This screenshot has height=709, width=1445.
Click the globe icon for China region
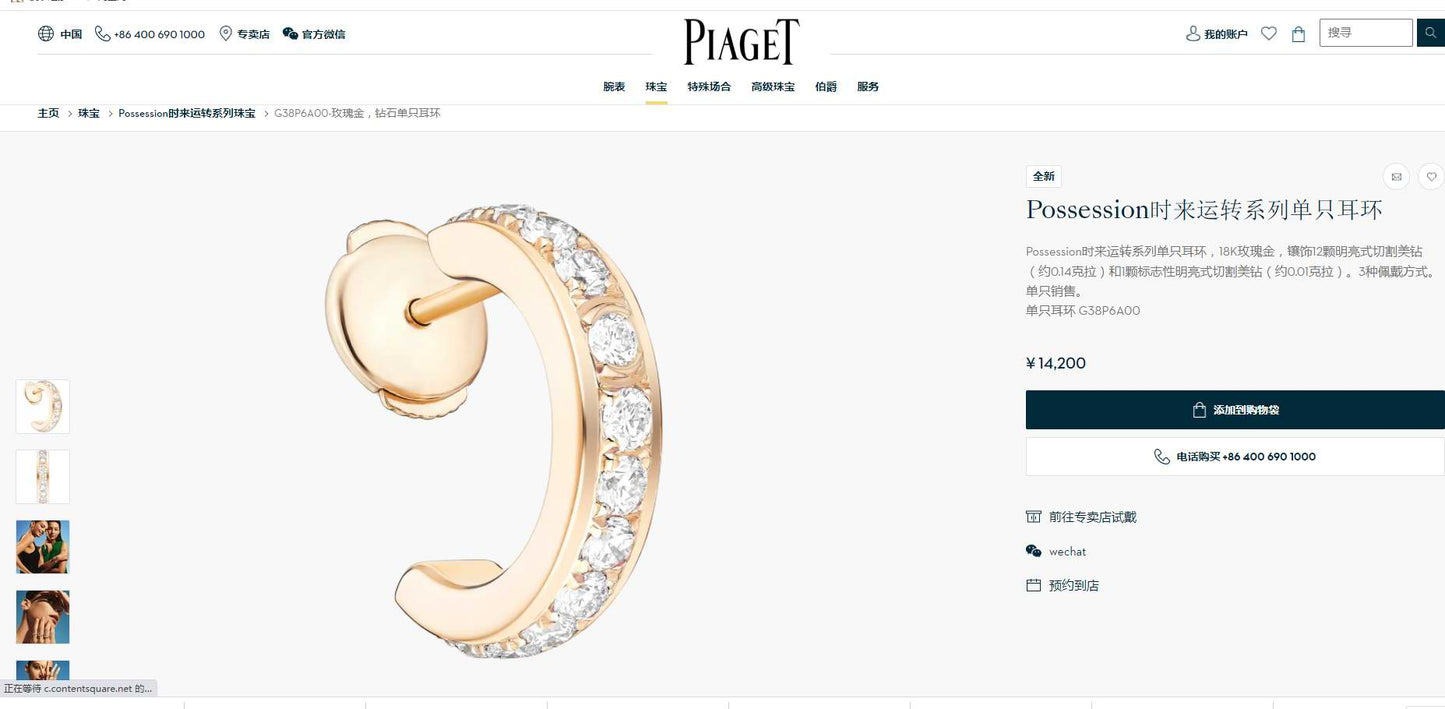click(46, 34)
